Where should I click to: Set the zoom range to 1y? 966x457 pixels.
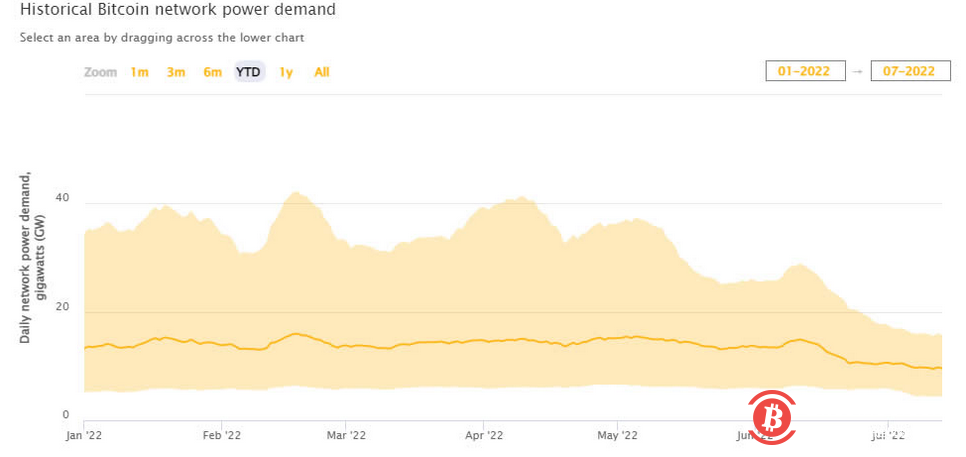286,72
